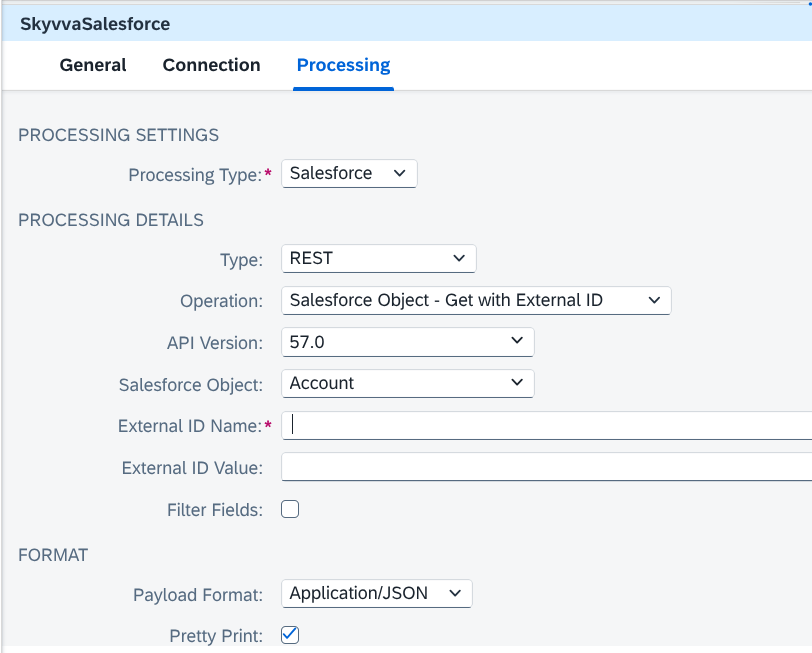Click the Payload Format label
Viewport: 812px width, 653px height.
198,595
